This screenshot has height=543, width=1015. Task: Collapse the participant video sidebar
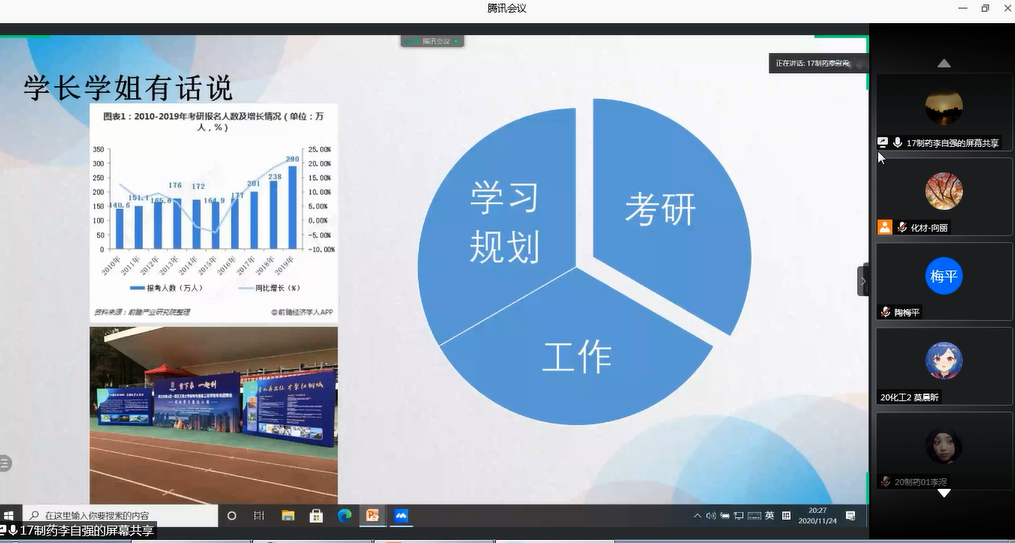[x=863, y=280]
